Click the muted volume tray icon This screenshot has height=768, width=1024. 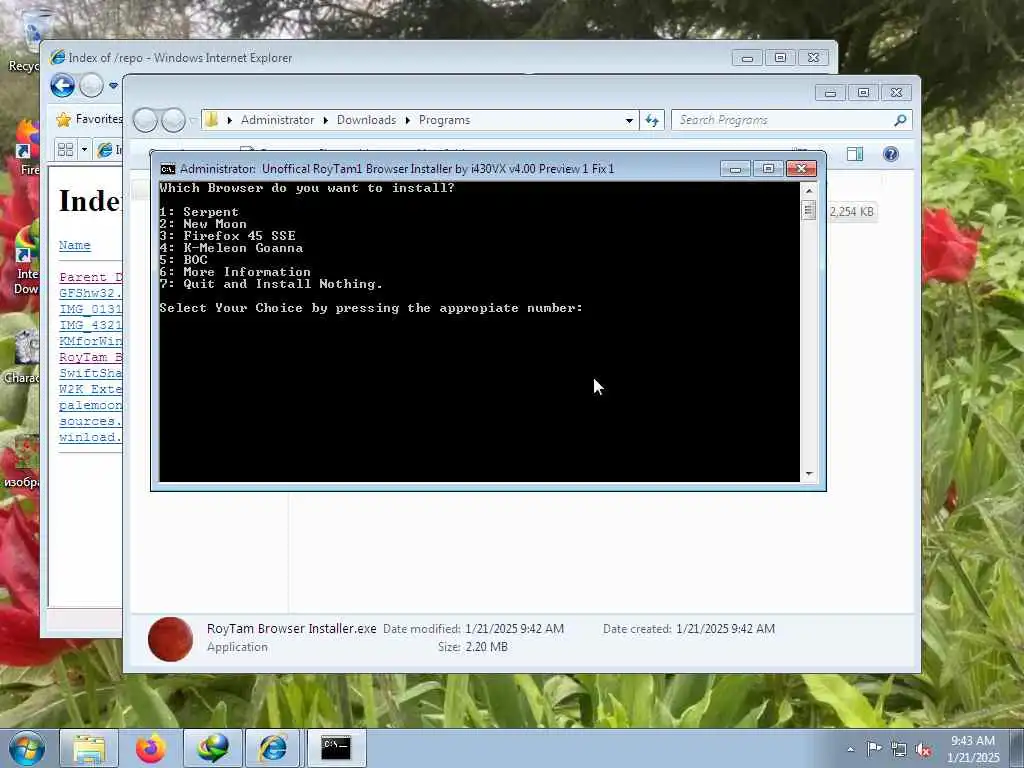[x=923, y=750]
